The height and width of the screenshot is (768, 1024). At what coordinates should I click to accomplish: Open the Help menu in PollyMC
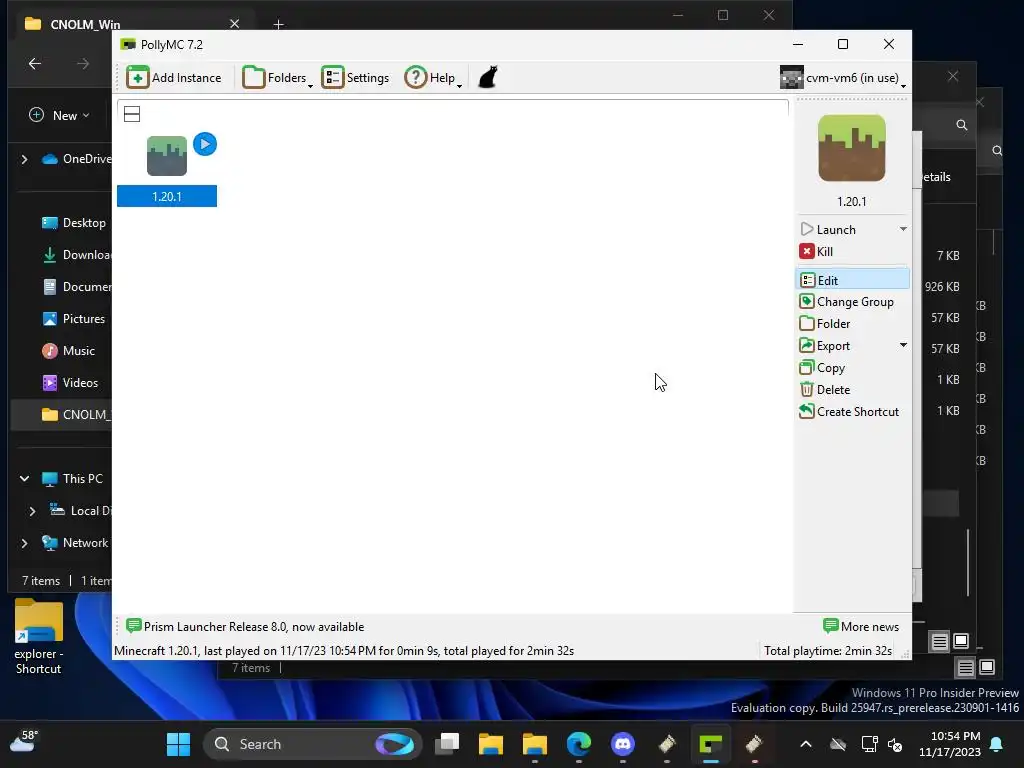433,78
